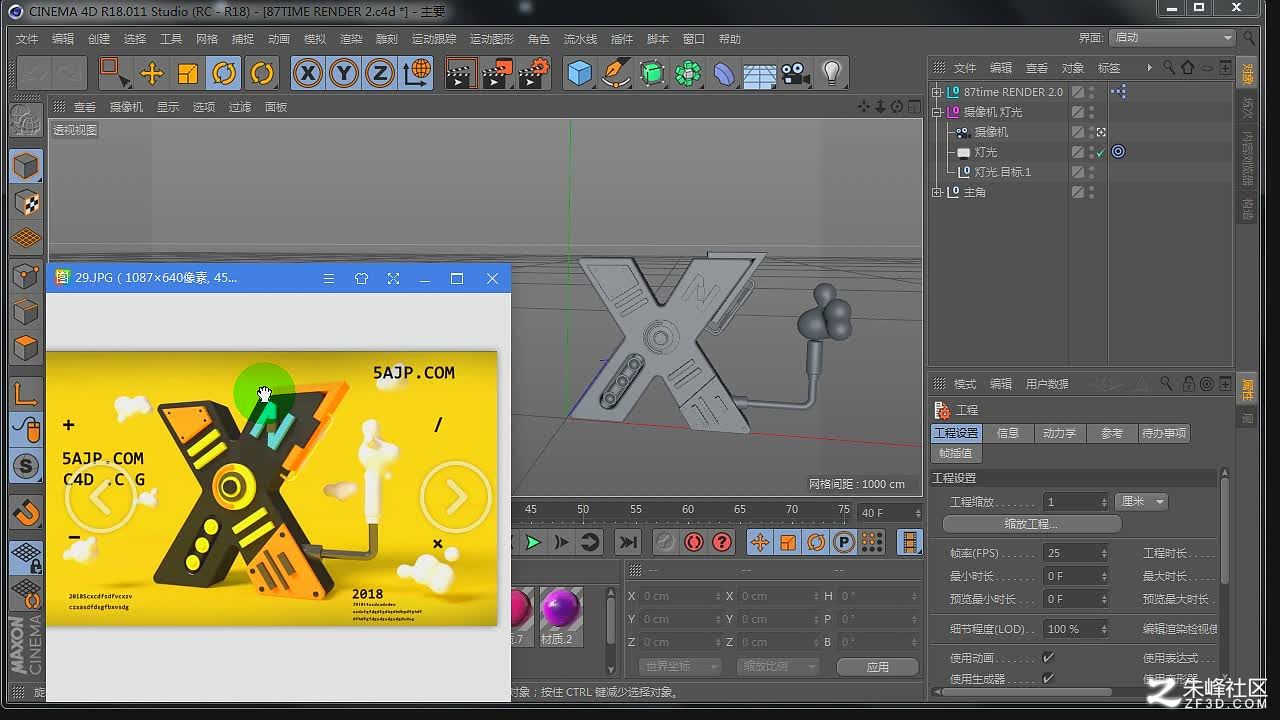Toggle the Z axis lock
The height and width of the screenshot is (720, 1280).
380,73
